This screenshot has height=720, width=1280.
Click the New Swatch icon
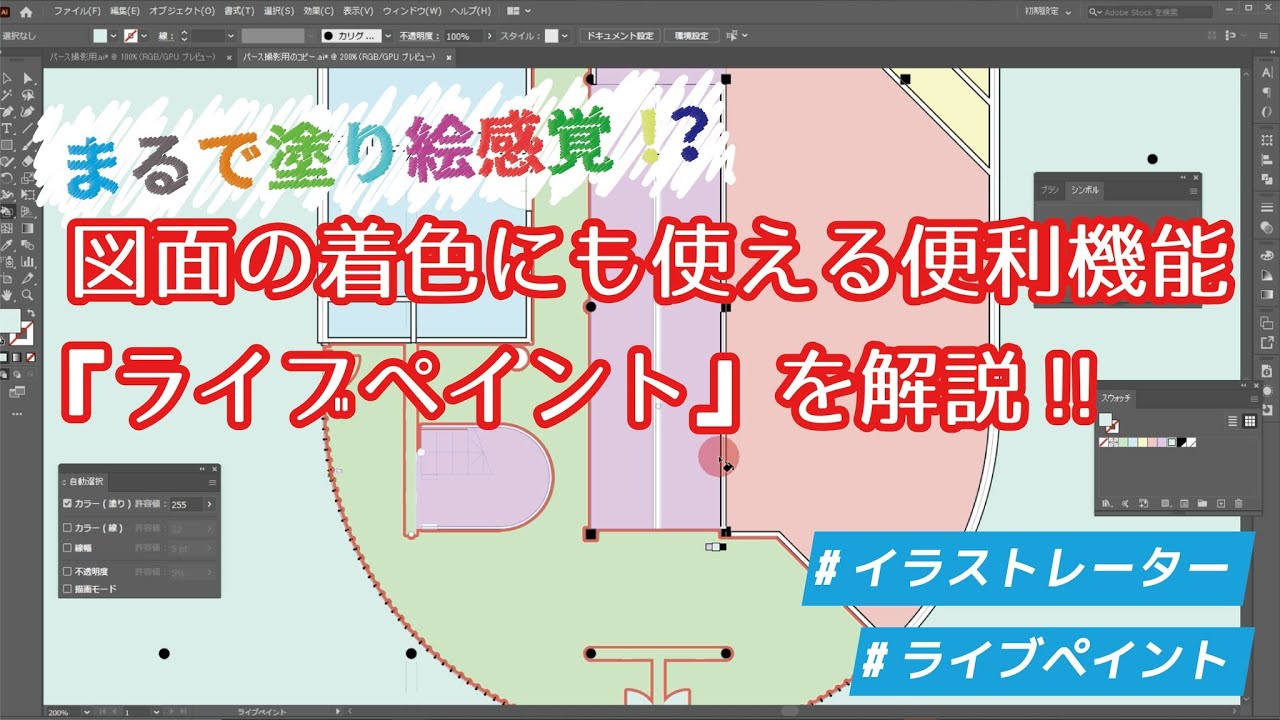1221,503
